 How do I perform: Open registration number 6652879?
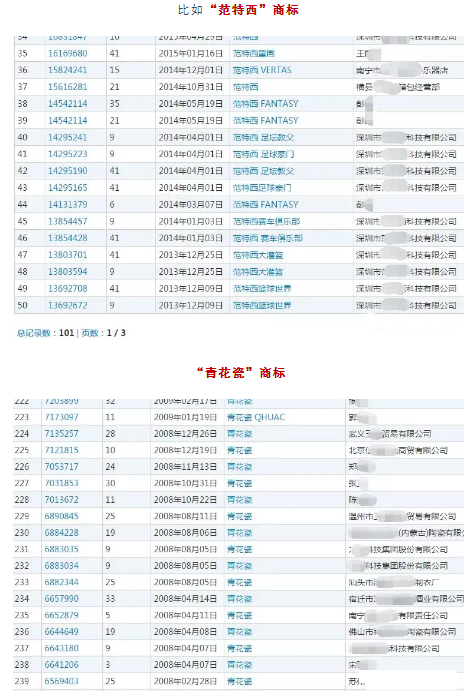point(61,615)
